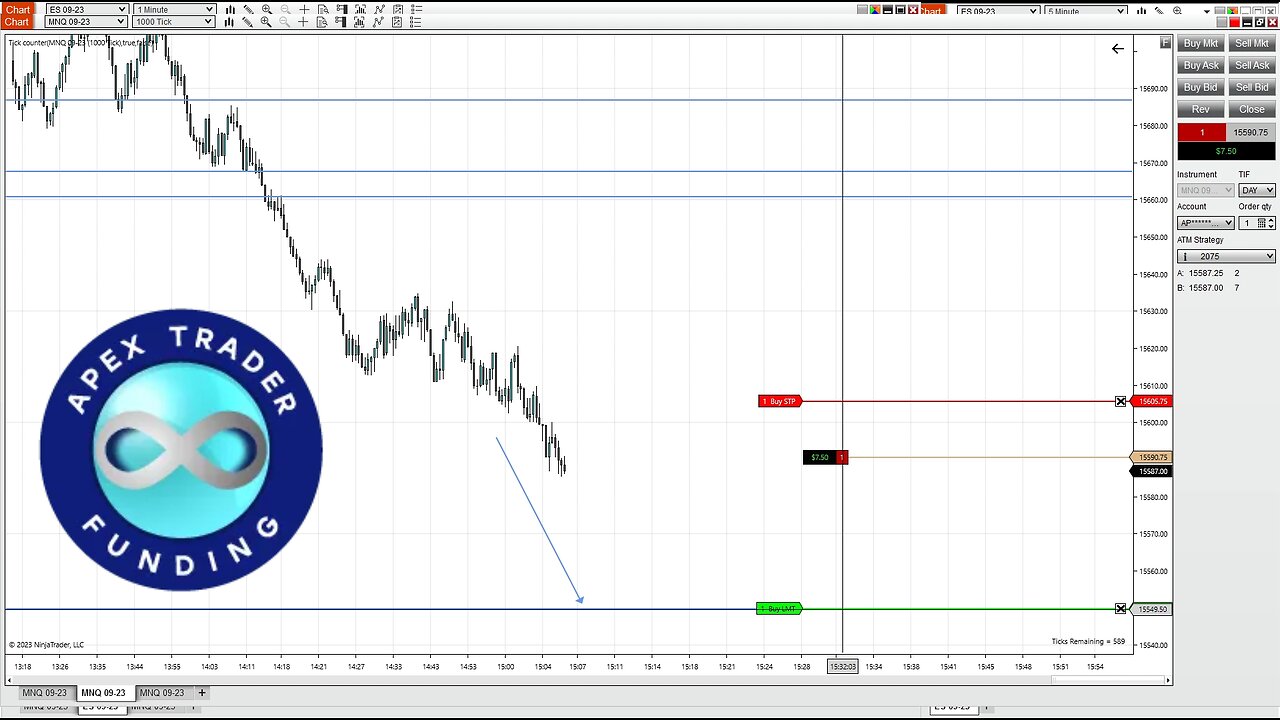Toggle Chart Trader icon in top toolbar row

[x=341, y=9]
